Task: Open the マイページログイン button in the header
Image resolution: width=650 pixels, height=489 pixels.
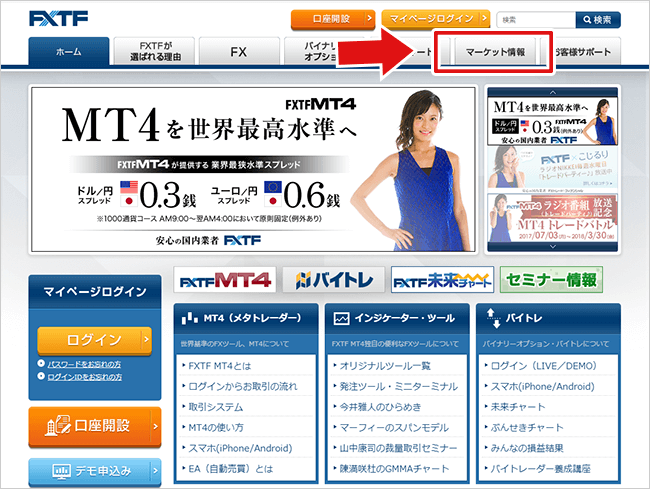Action: (x=435, y=19)
